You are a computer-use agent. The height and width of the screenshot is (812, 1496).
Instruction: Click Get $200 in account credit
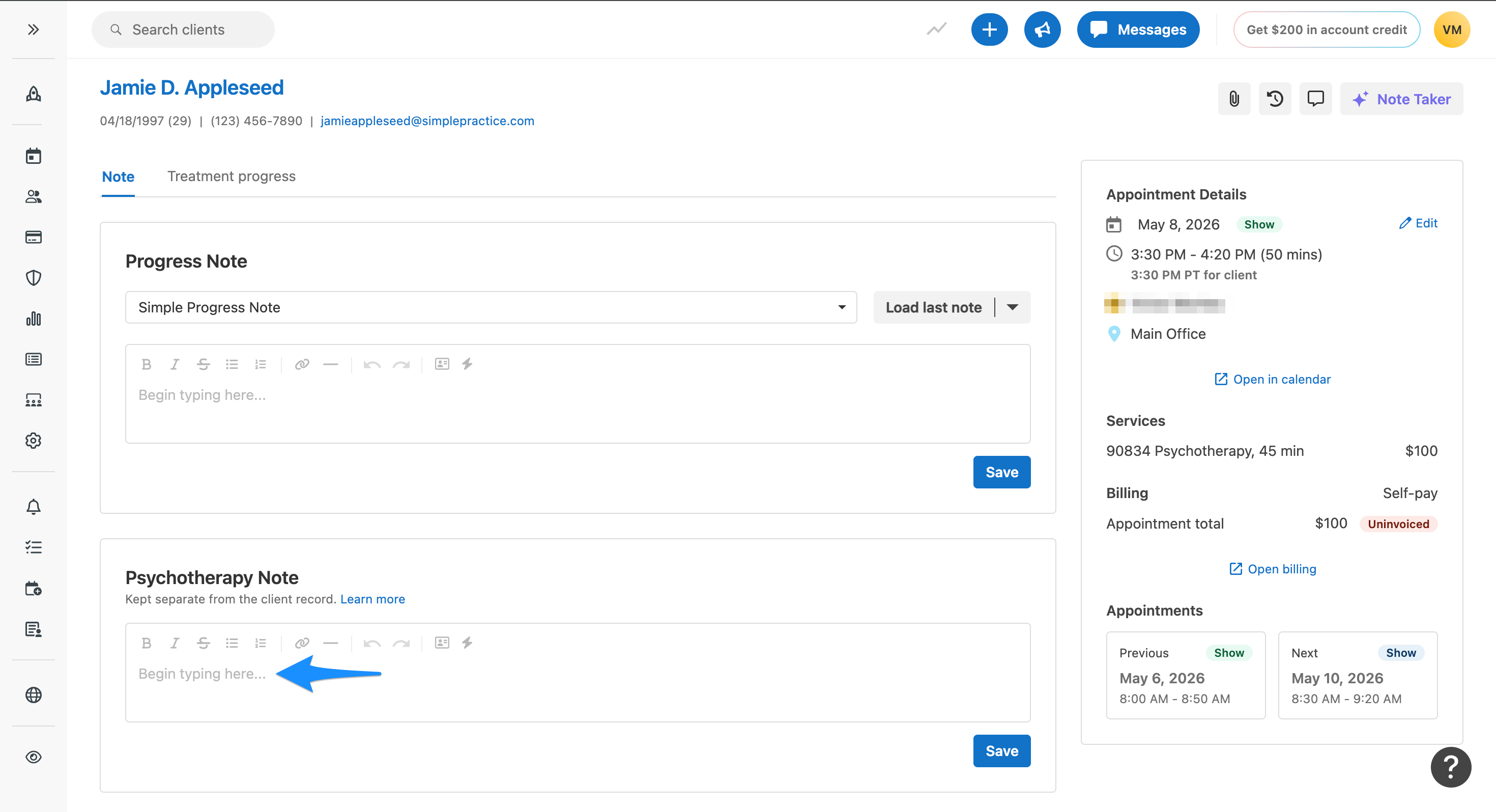pyautogui.click(x=1327, y=30)
